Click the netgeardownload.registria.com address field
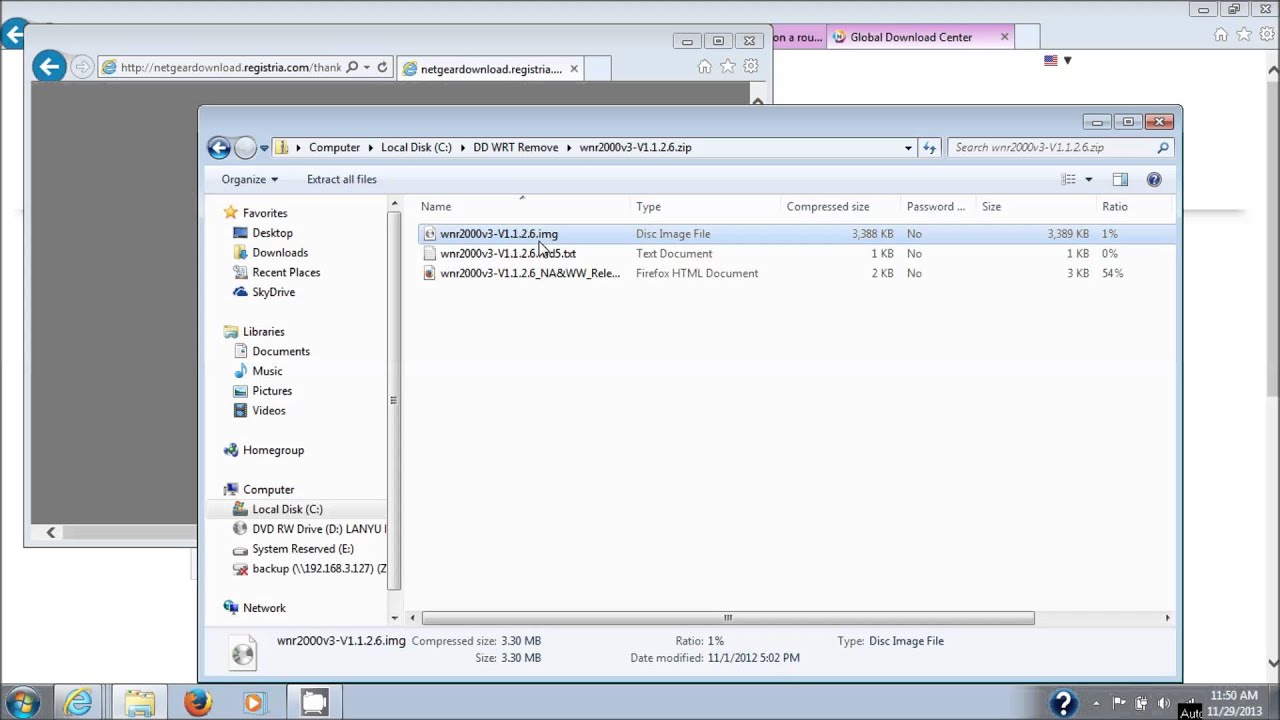This screenshot has width=1280, height=720. tap(230, 67)
